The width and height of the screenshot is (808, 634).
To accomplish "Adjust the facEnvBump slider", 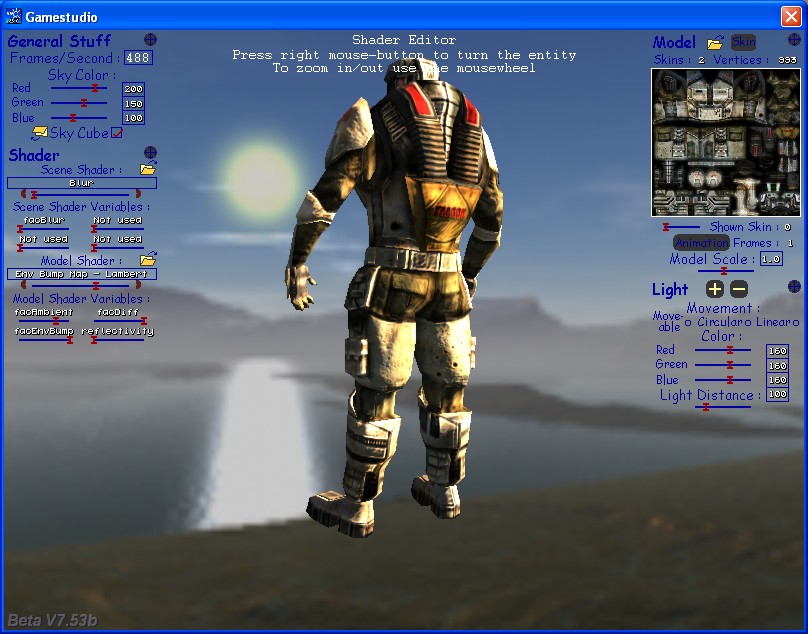I will point(44,340).
